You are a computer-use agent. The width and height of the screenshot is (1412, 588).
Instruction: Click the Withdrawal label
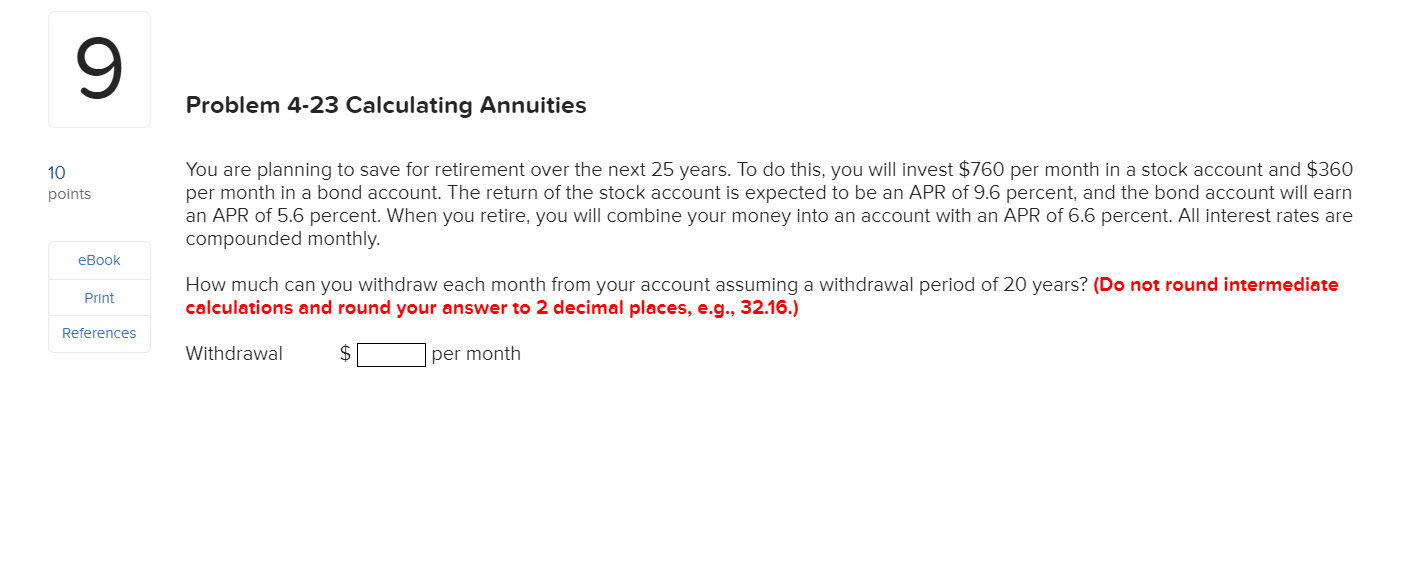233,353
